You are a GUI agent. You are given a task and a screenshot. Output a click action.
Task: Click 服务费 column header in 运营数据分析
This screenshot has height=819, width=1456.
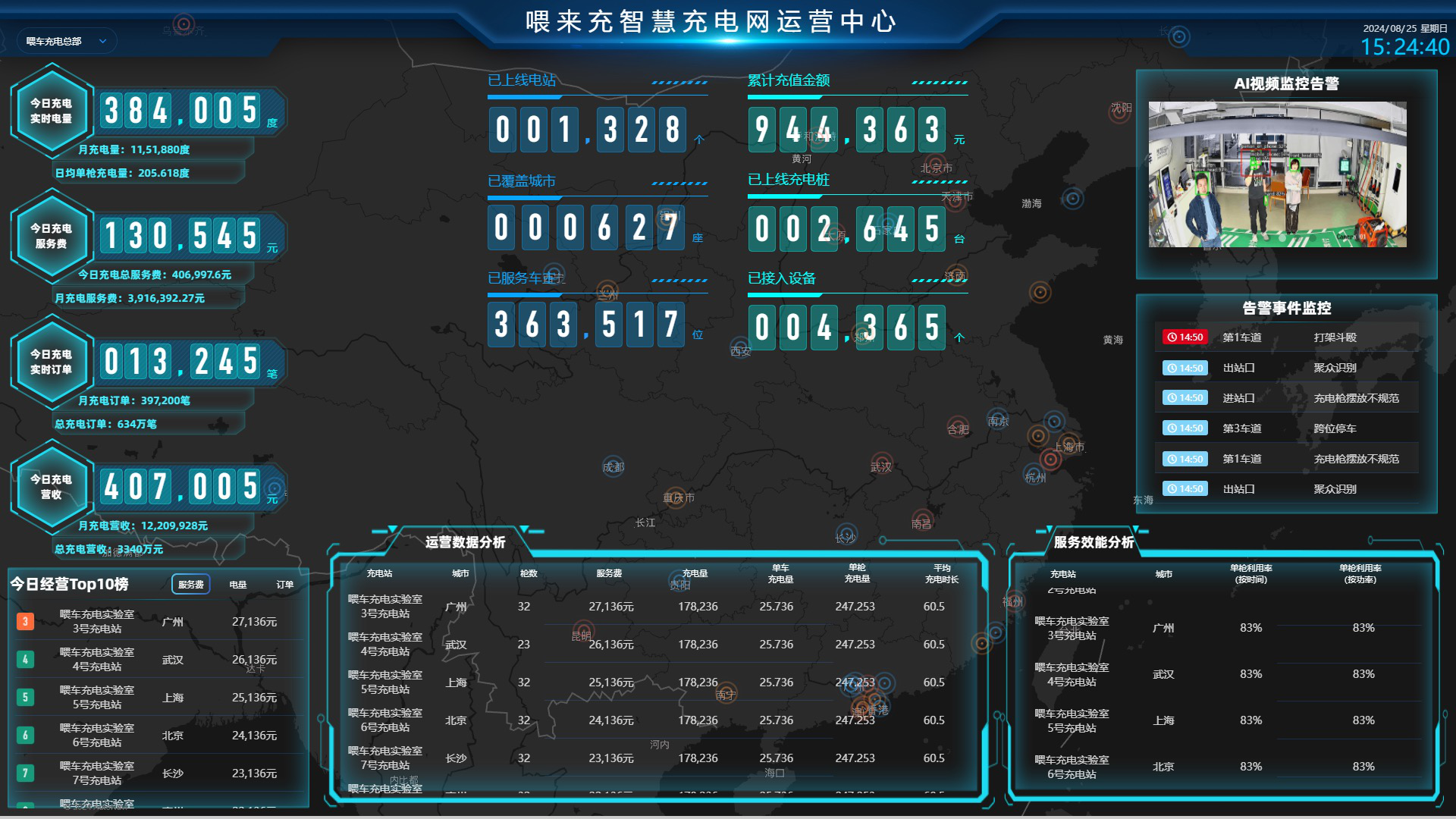point(609,573)
